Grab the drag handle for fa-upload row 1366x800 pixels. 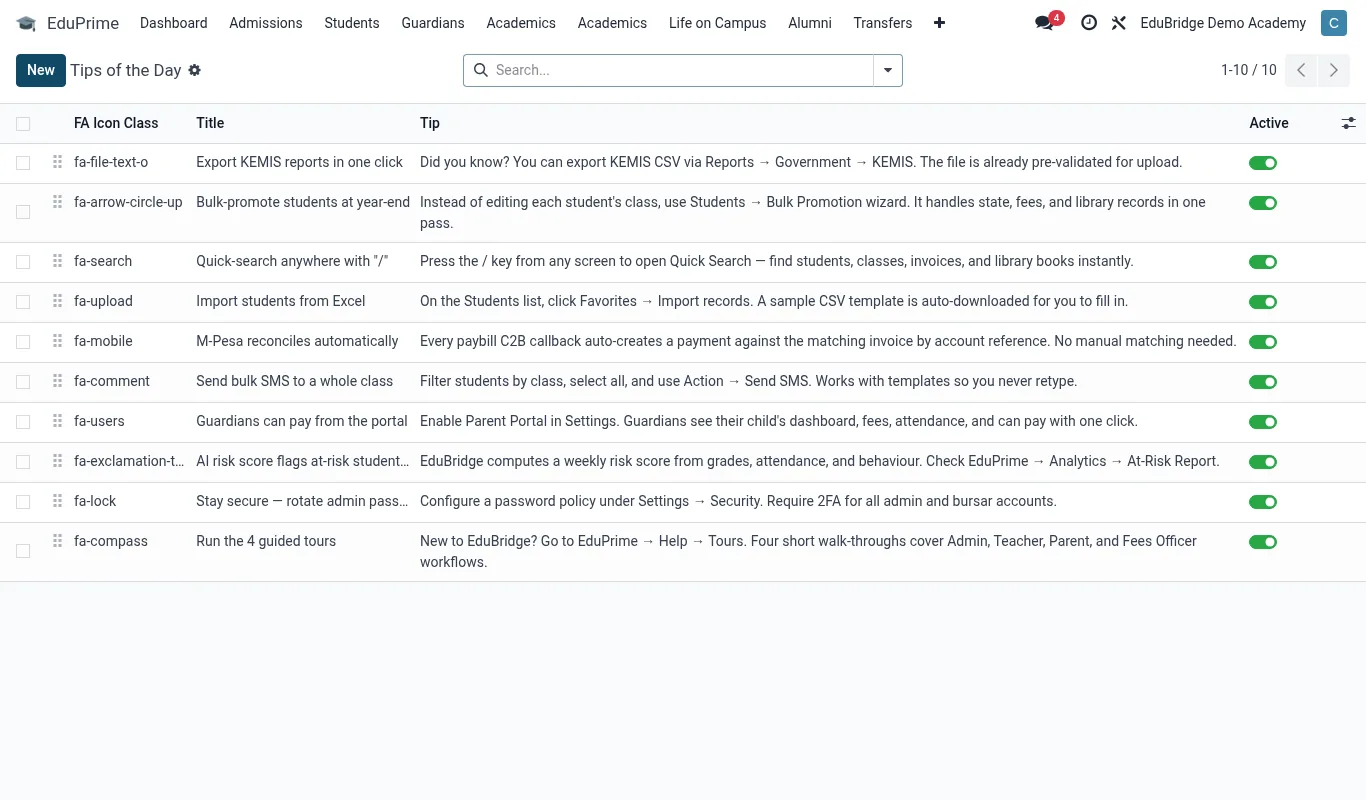(57, 301)
